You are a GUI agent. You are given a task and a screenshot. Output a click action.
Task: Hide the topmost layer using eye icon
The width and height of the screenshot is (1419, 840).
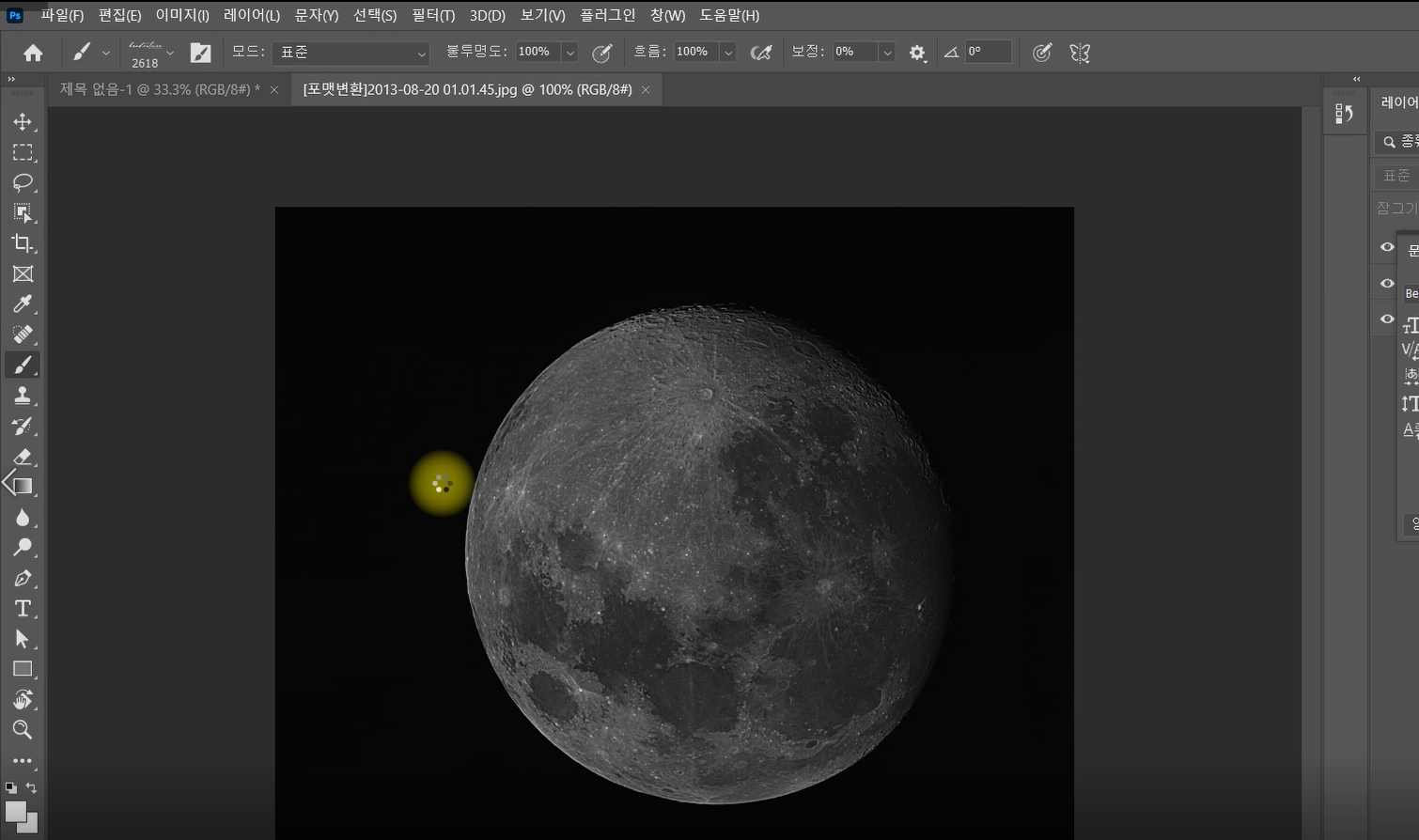tap(1387, 247)
